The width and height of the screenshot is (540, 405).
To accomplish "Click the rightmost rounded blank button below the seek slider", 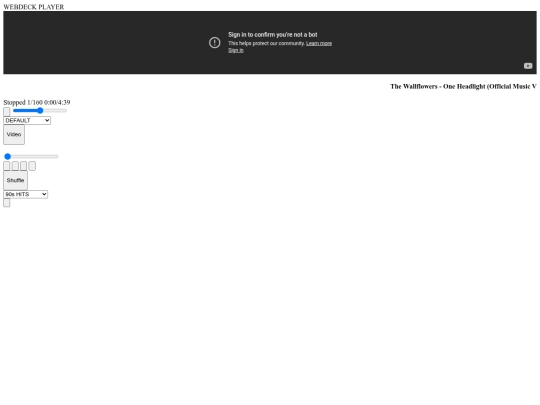I will click(32, 166).
